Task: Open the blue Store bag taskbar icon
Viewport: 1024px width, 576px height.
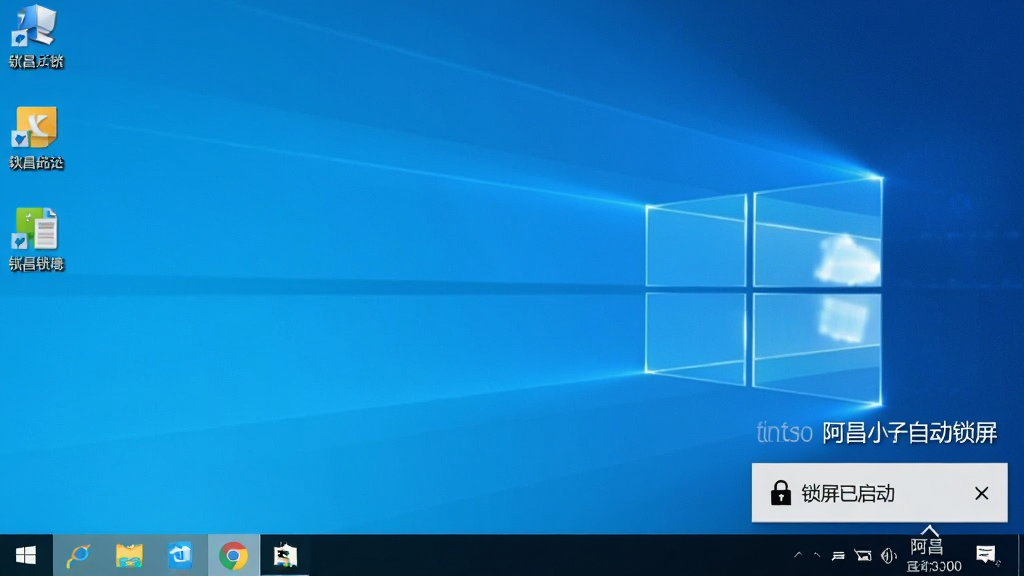Action: point(181,556)
